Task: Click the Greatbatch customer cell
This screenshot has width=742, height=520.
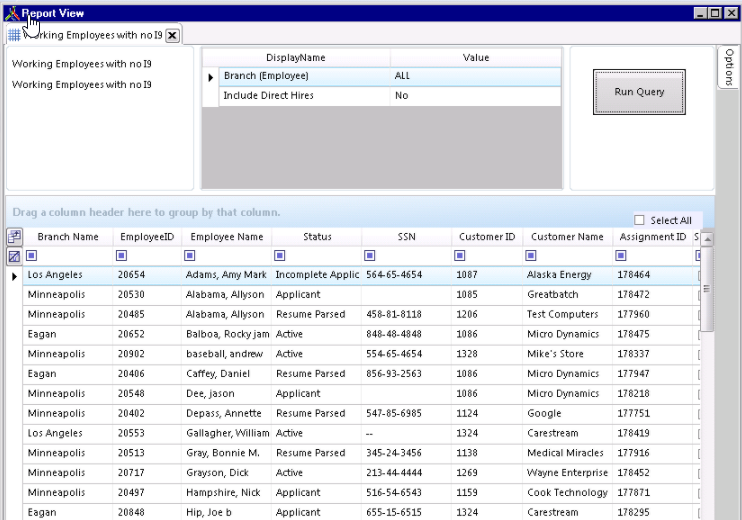Action: 567,295
